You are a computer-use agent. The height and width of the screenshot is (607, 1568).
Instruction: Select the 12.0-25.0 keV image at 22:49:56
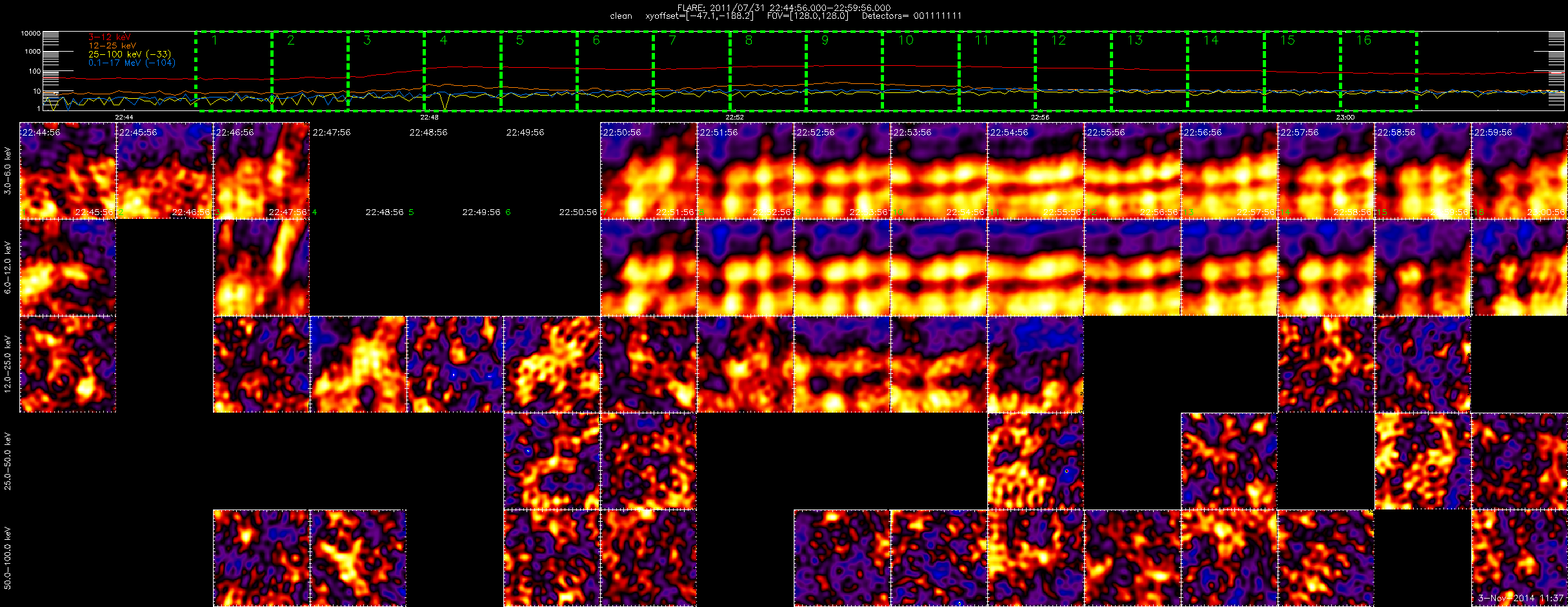click(x=552, y=364)
